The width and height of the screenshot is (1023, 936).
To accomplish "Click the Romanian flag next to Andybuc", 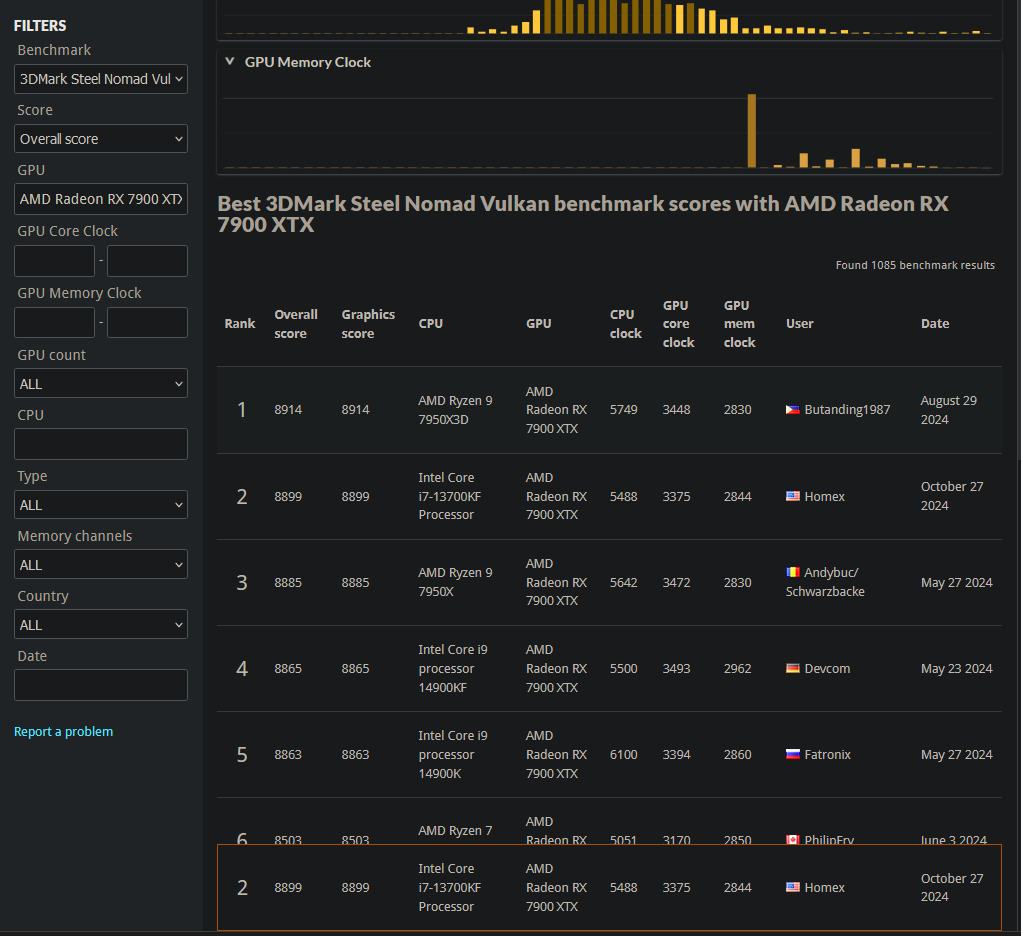I will pos(793,573).
